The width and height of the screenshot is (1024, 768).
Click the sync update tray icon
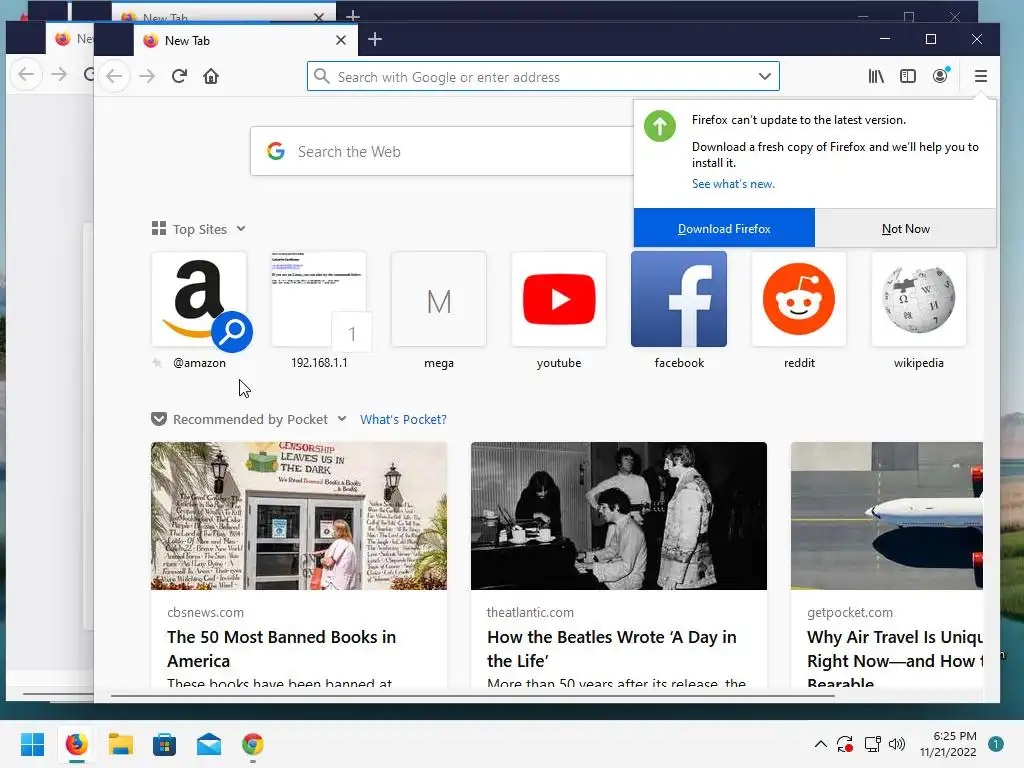tap(845, 744)
